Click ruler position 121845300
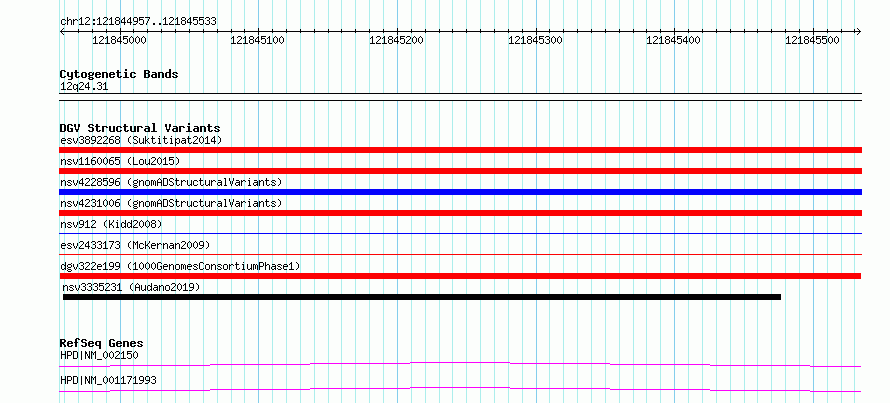890x403 pixels. [x=535, y=41]
